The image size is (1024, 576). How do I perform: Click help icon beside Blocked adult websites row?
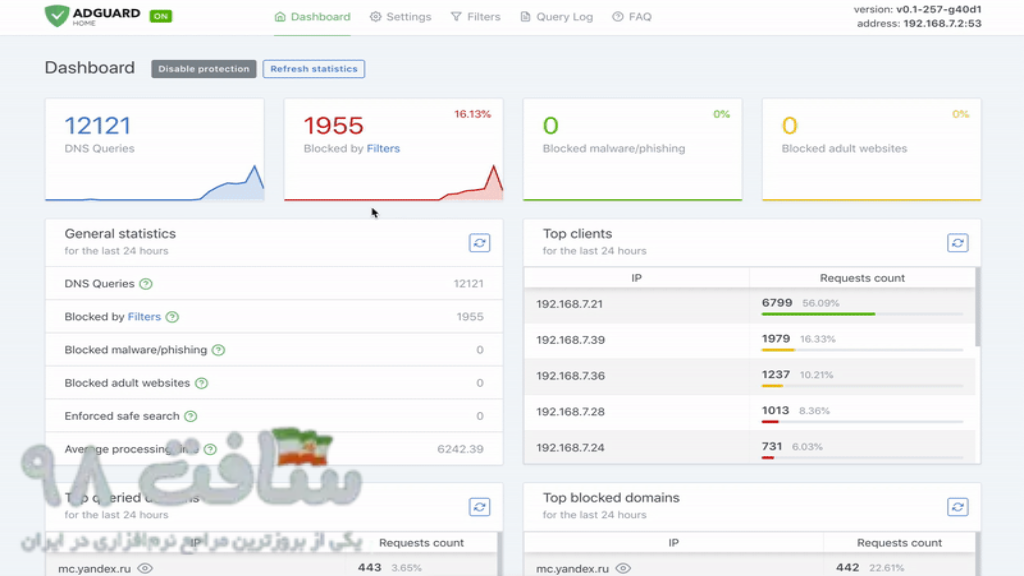[201, 383]
